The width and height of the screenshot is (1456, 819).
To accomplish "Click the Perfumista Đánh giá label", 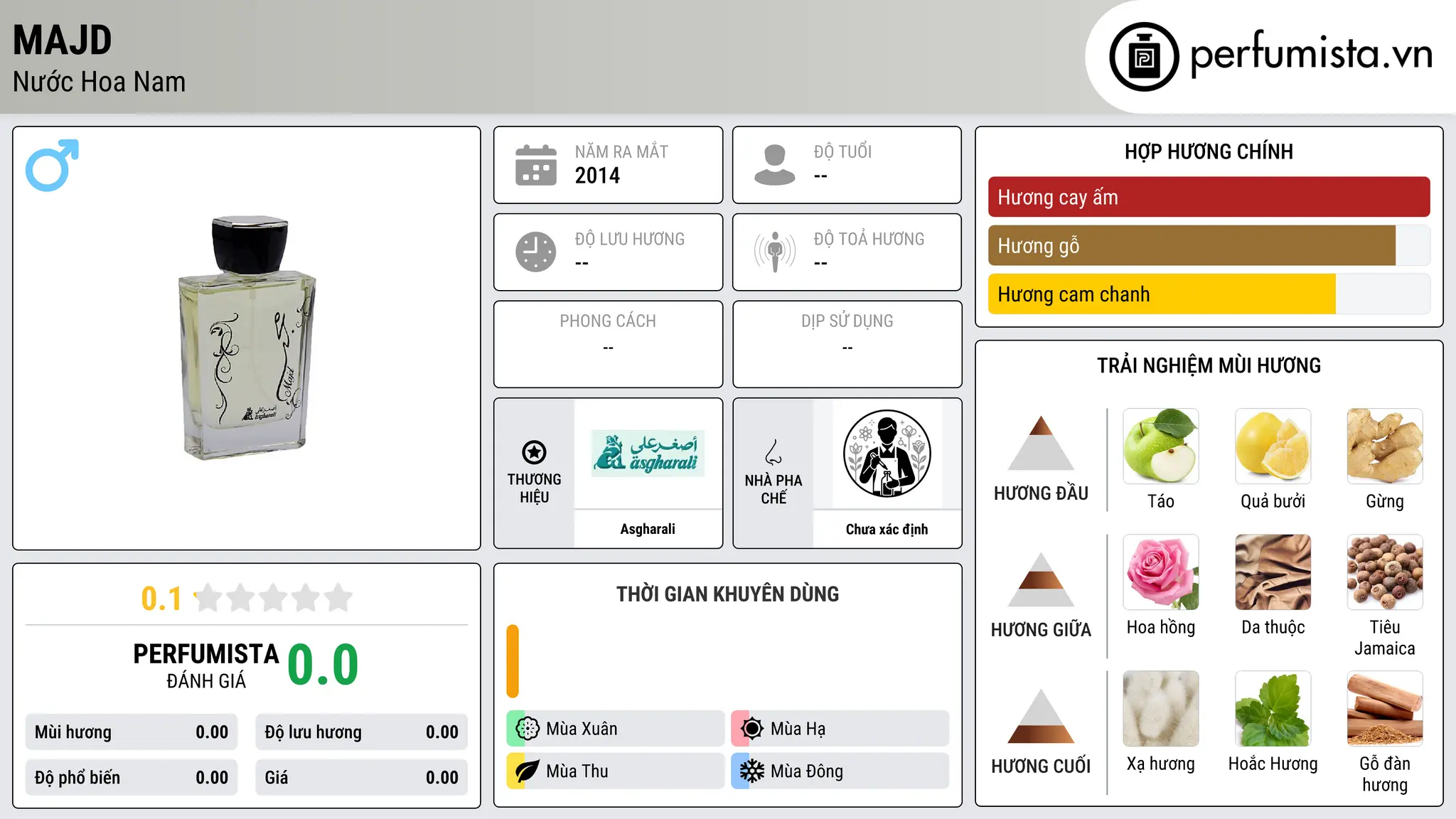I will [206, 665].
